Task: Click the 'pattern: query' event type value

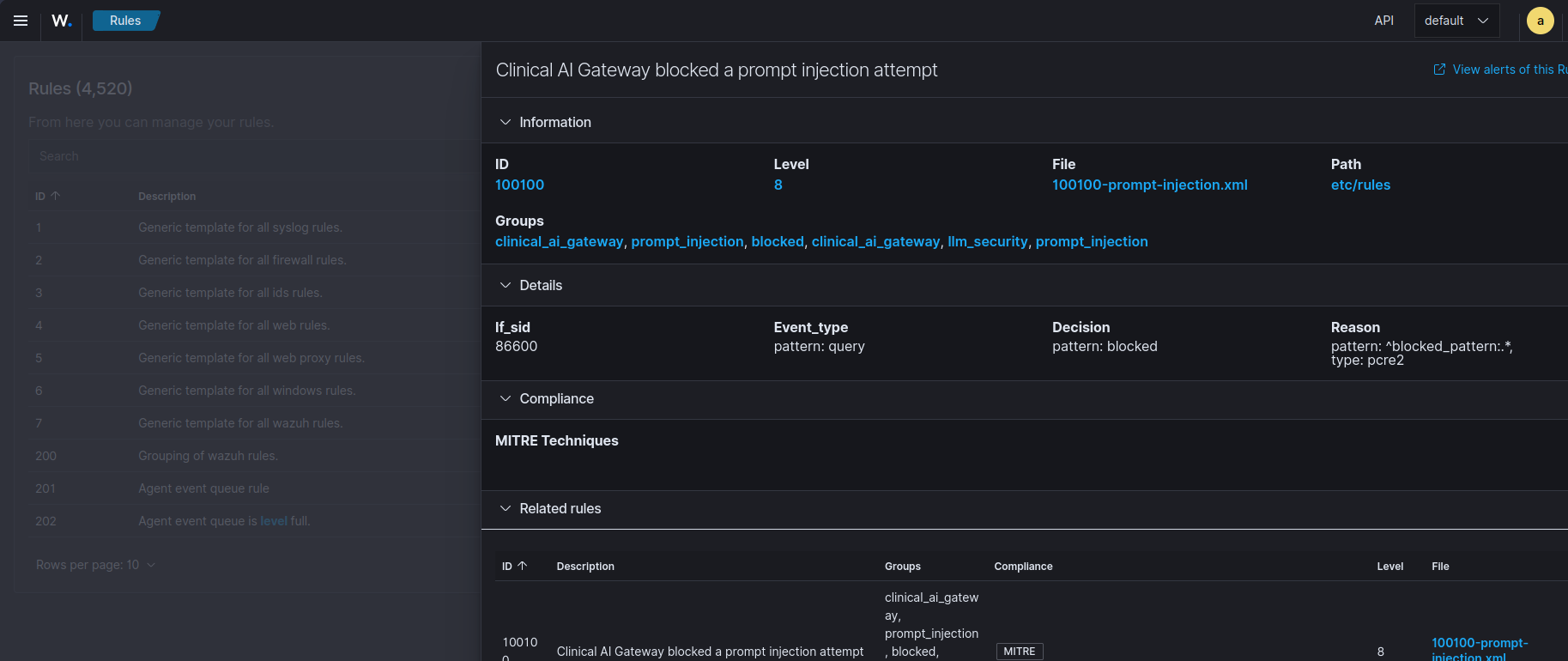Action: 819,346
